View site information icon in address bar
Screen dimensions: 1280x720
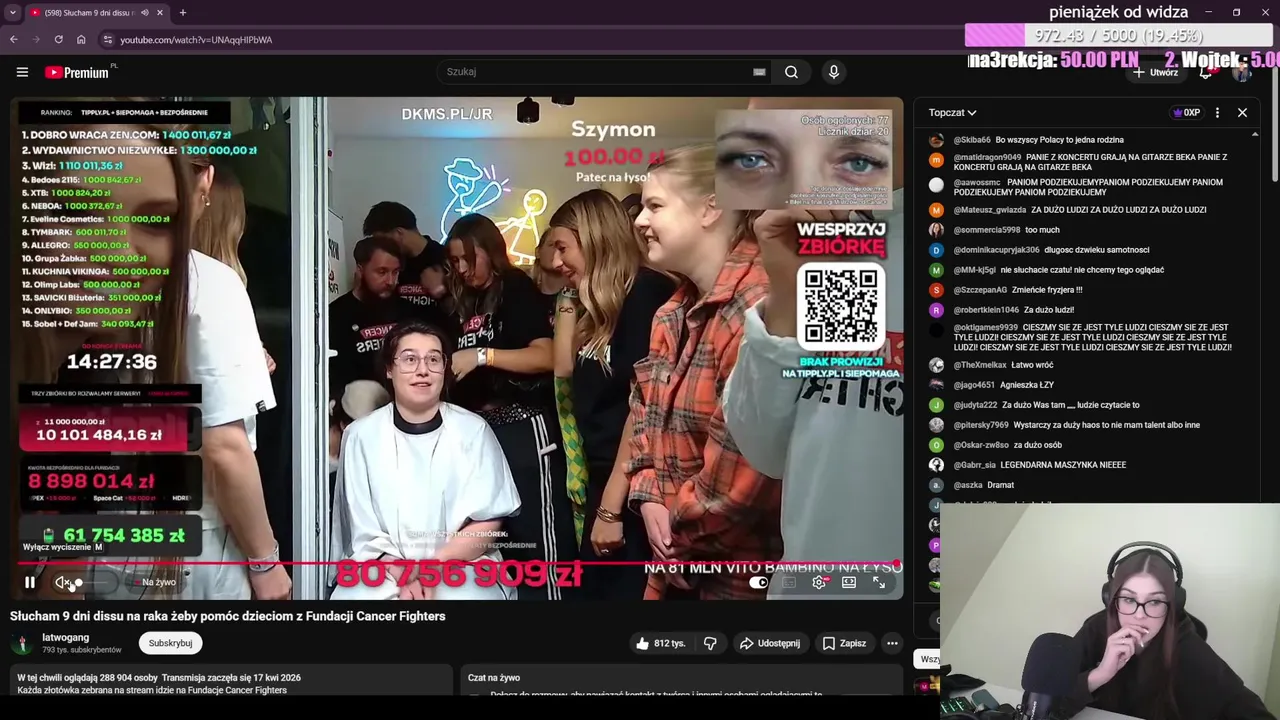[x=107, y=39]
